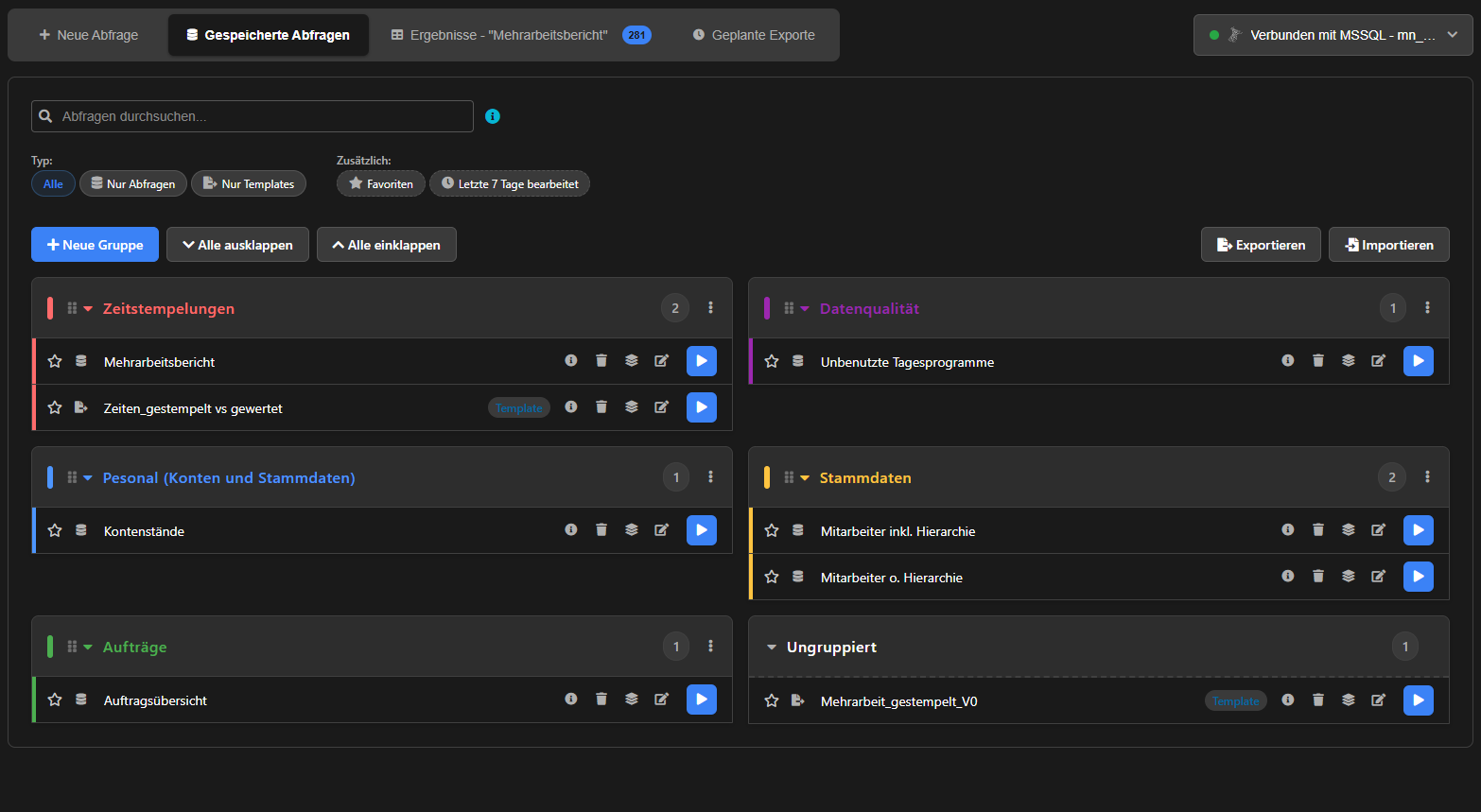Click the Neue Gruppe button
1481x812 pixels.
(95, 245)
